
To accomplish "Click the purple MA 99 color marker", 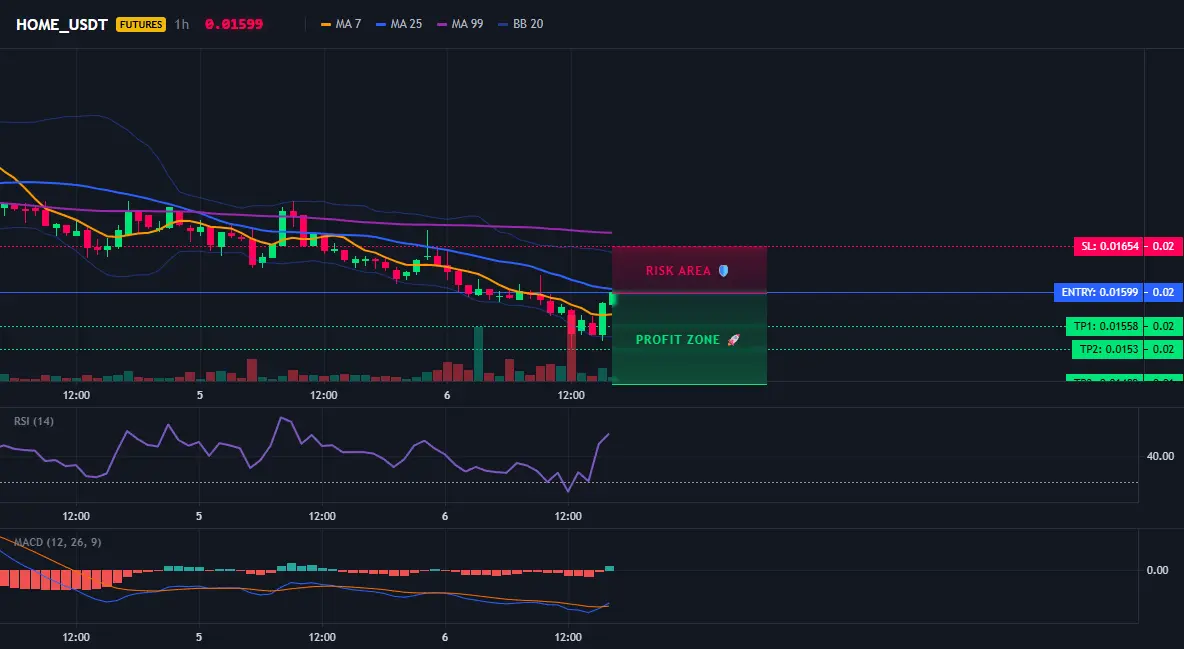I will (x=442, y=25).
